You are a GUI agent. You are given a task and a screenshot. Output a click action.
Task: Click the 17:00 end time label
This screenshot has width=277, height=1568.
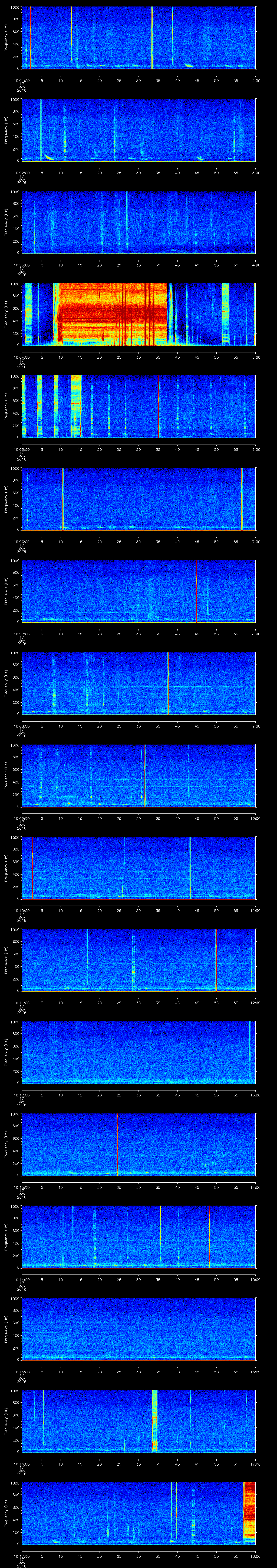coord(256,1464)
